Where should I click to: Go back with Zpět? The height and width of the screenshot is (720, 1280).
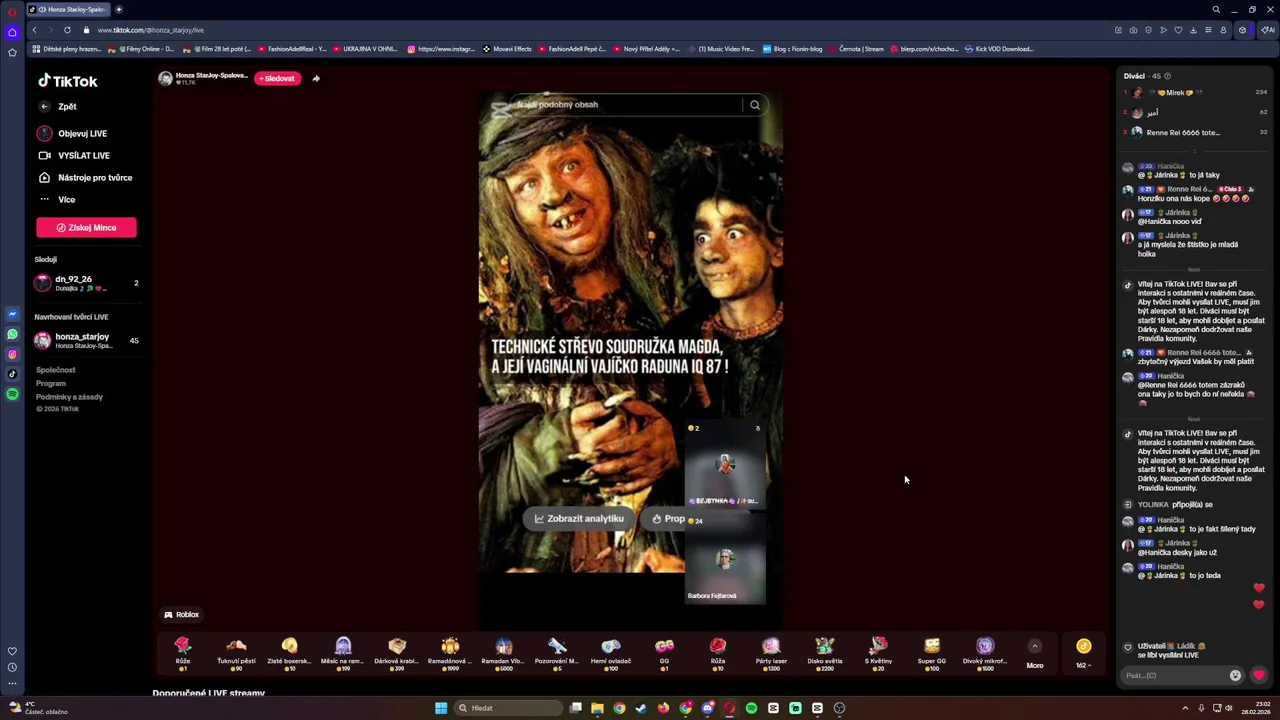pyautogui.click(x=59, y=106)
